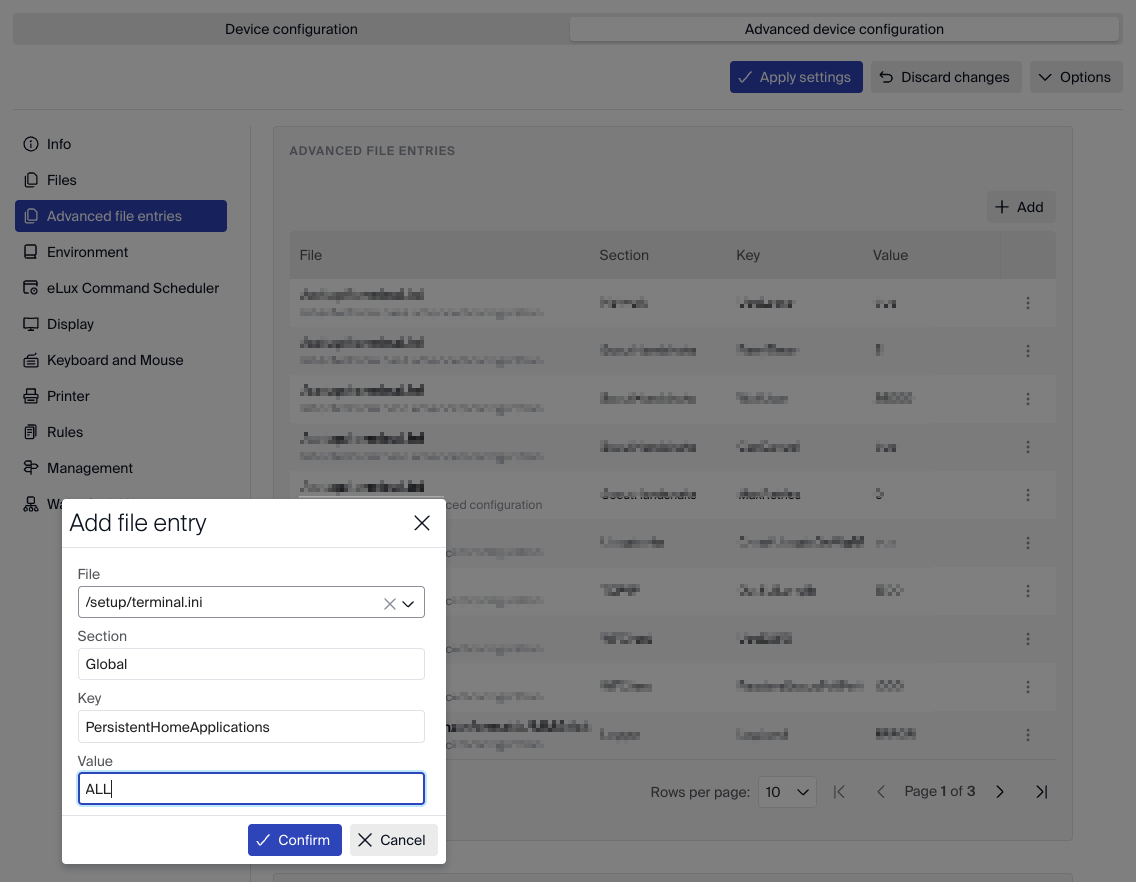Click the Keyboard and Mouse icon
Screen dimensions: 1136x882
pos(31,360)
